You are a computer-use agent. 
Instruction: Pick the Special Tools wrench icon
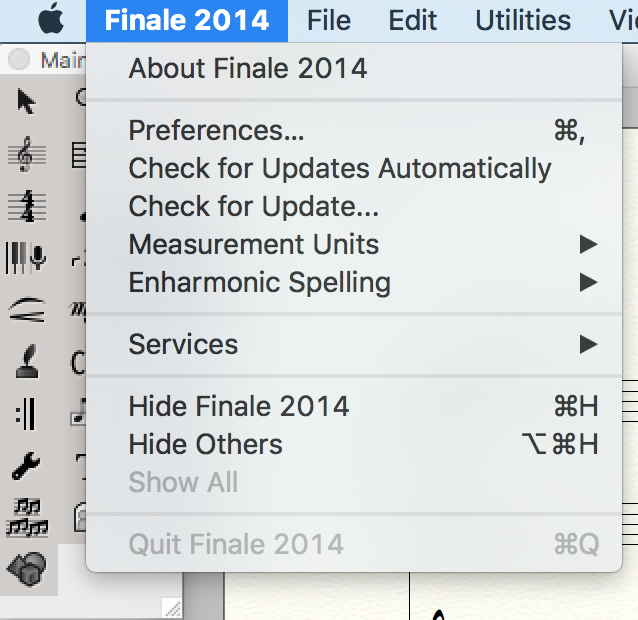(x=26, y=464)
